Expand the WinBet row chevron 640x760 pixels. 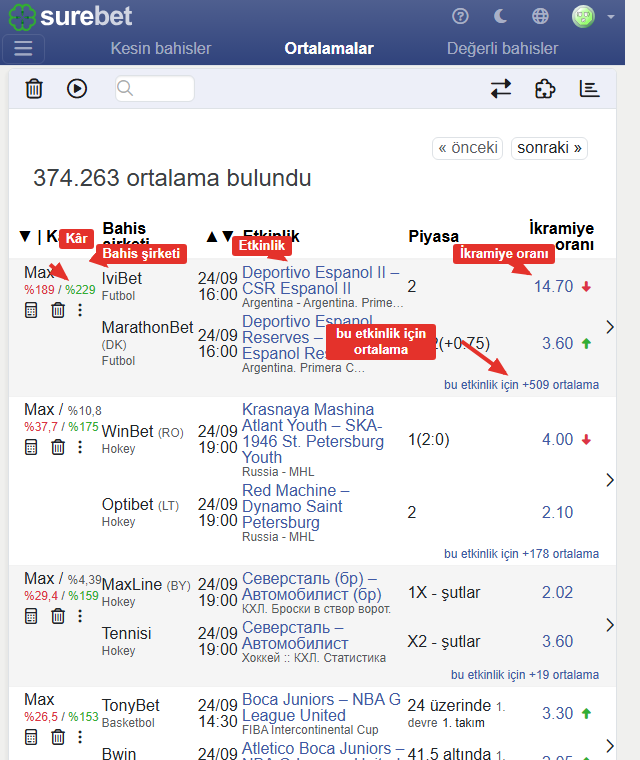coord(610,480)
